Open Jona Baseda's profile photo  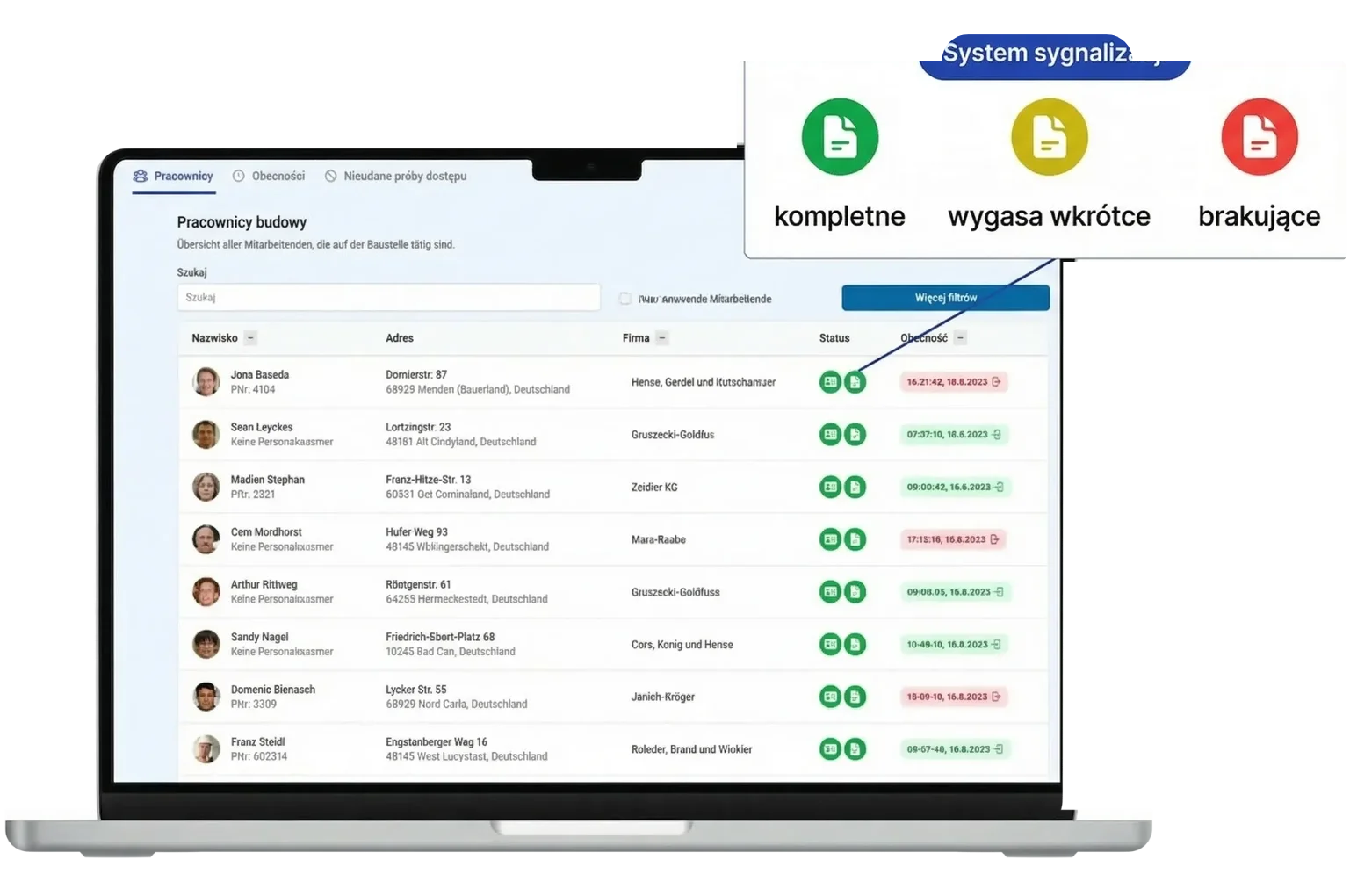pos(206,382)
